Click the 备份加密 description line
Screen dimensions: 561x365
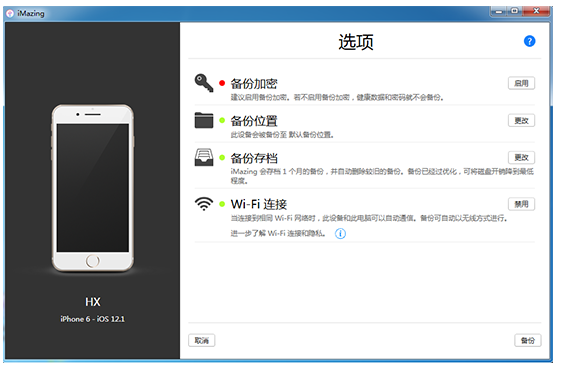(337, 97)
